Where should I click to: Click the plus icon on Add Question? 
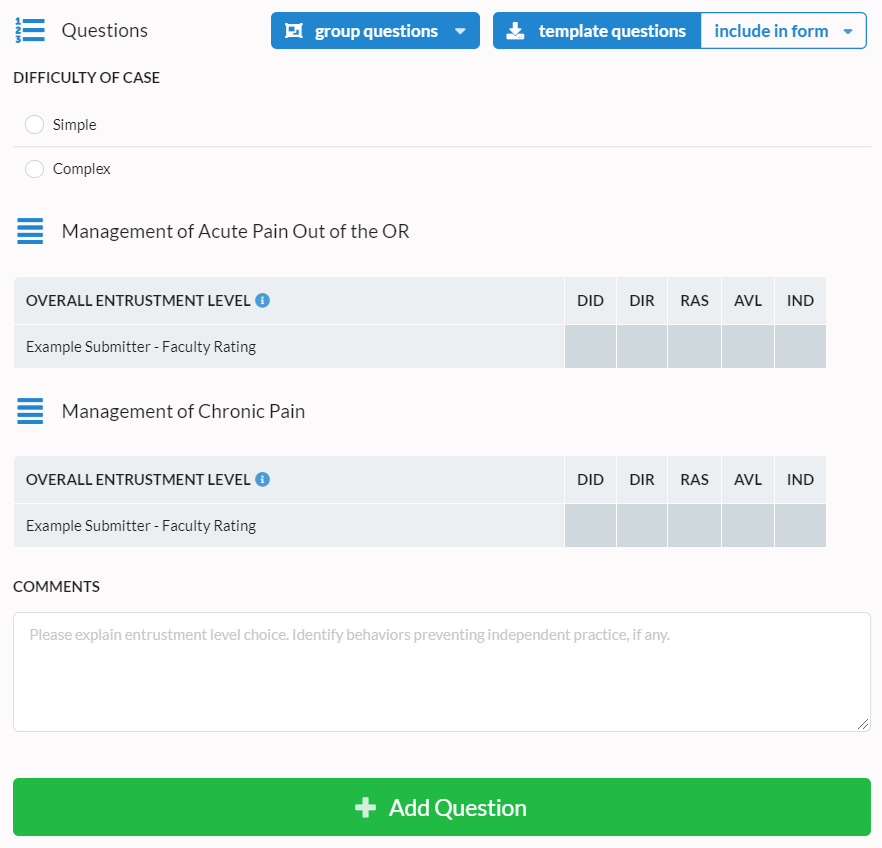pyautogui.click(x=366, y=807)
